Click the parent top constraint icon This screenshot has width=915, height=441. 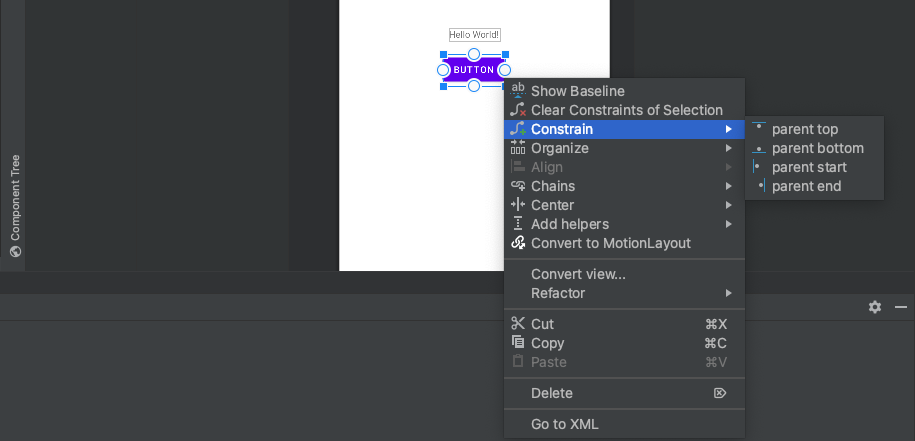(x=759, y=127)
